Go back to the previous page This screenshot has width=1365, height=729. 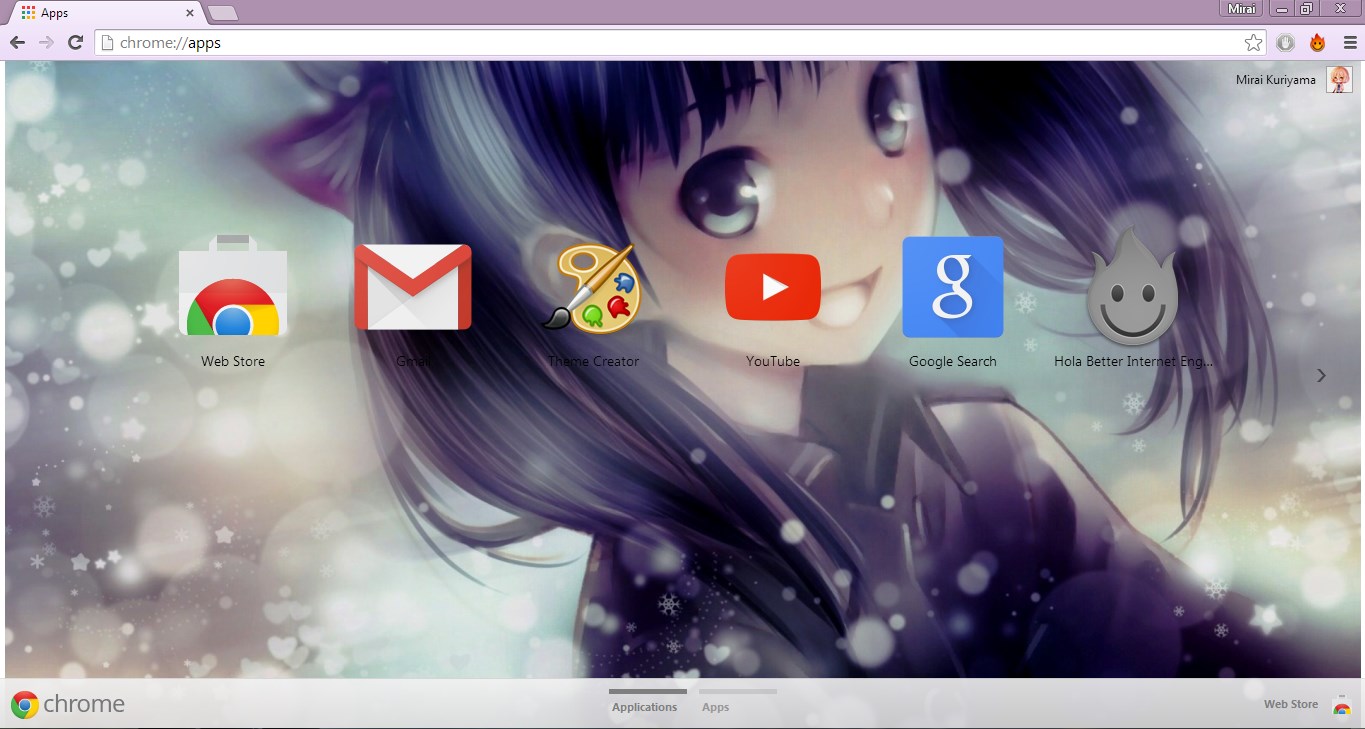click(17, 43)
